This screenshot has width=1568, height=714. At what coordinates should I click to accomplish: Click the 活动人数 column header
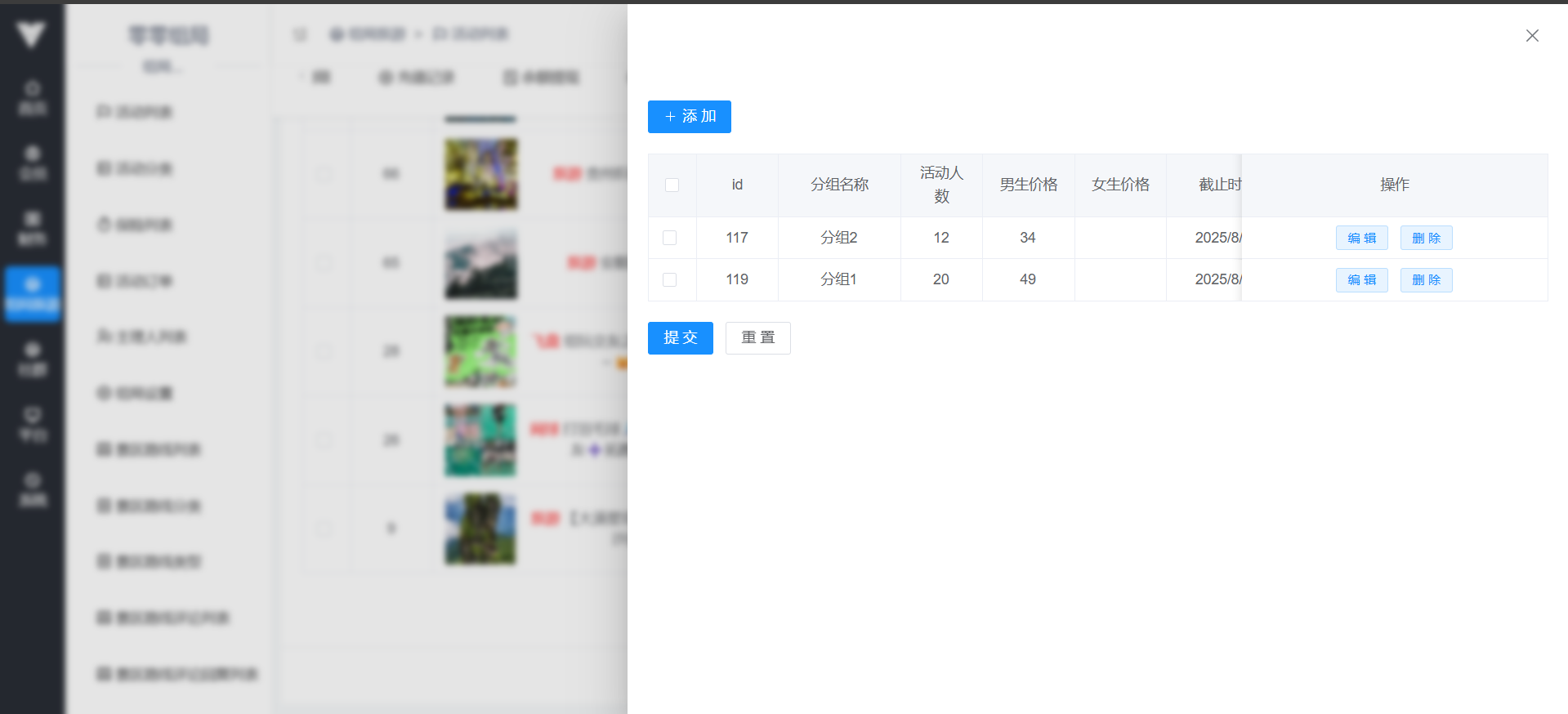click(941, 185)
